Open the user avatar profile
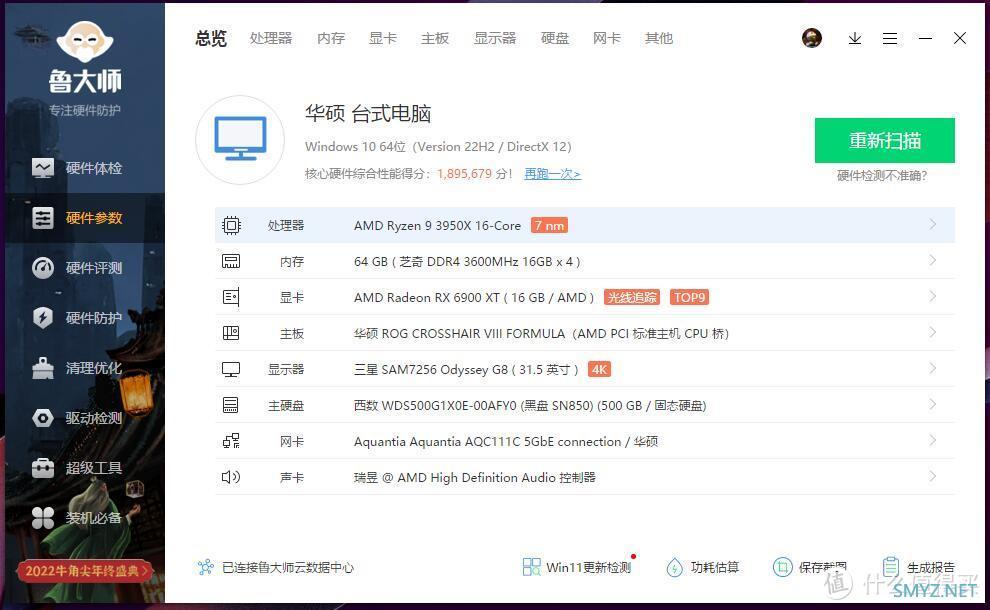Viewport: 990px width, 610px height. coord(812,39)
